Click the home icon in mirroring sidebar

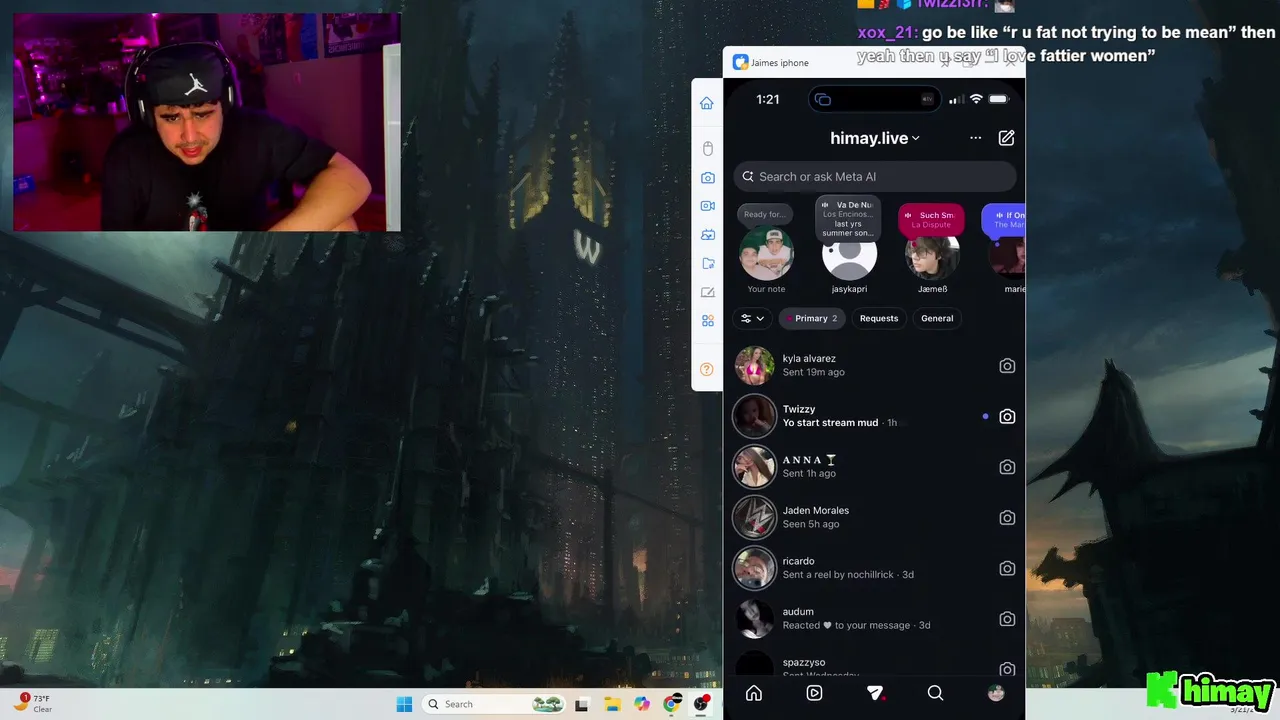click(x=707, y=103)
